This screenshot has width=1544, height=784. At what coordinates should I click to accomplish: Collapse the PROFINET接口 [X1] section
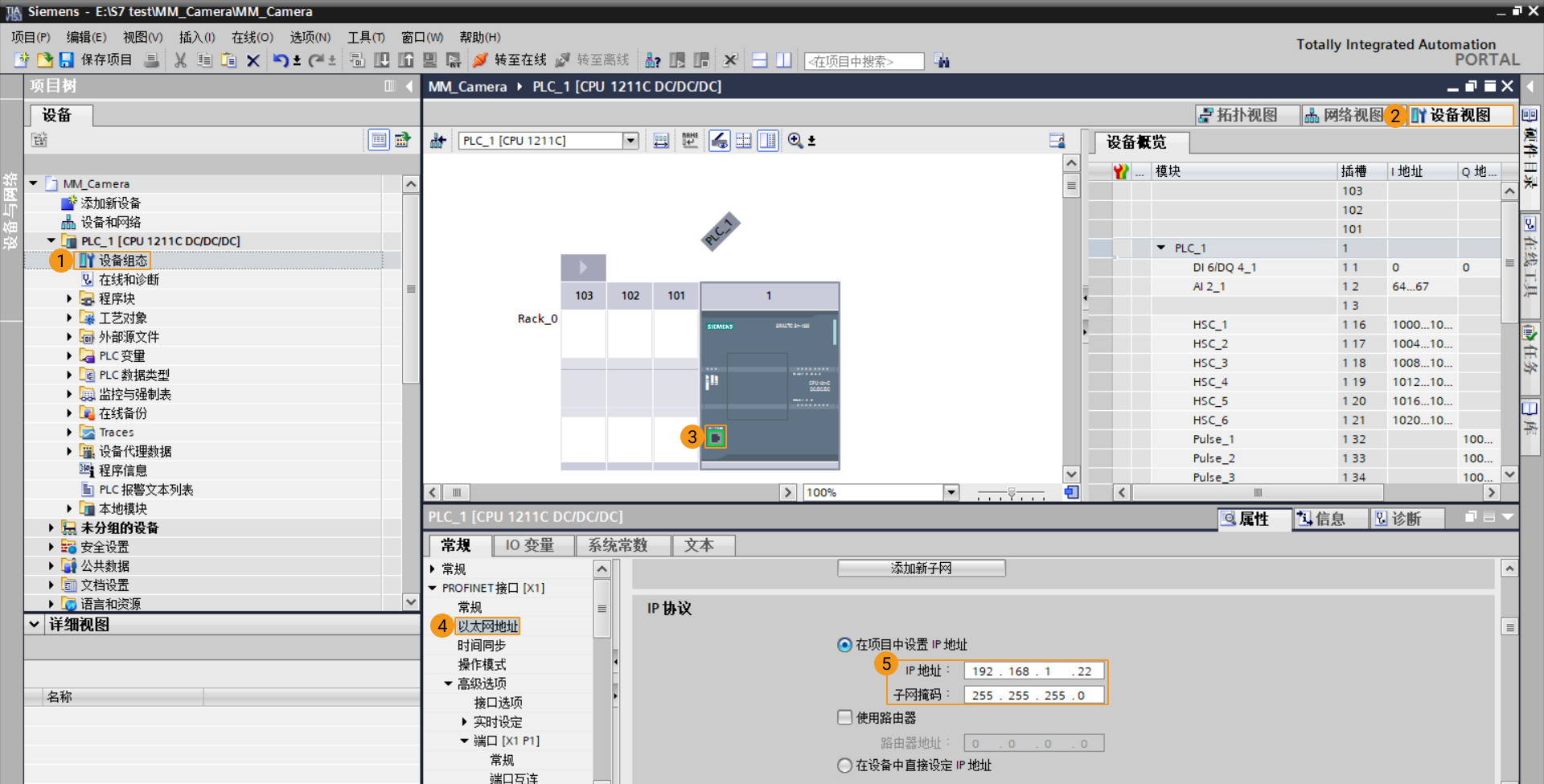[433, 588]
